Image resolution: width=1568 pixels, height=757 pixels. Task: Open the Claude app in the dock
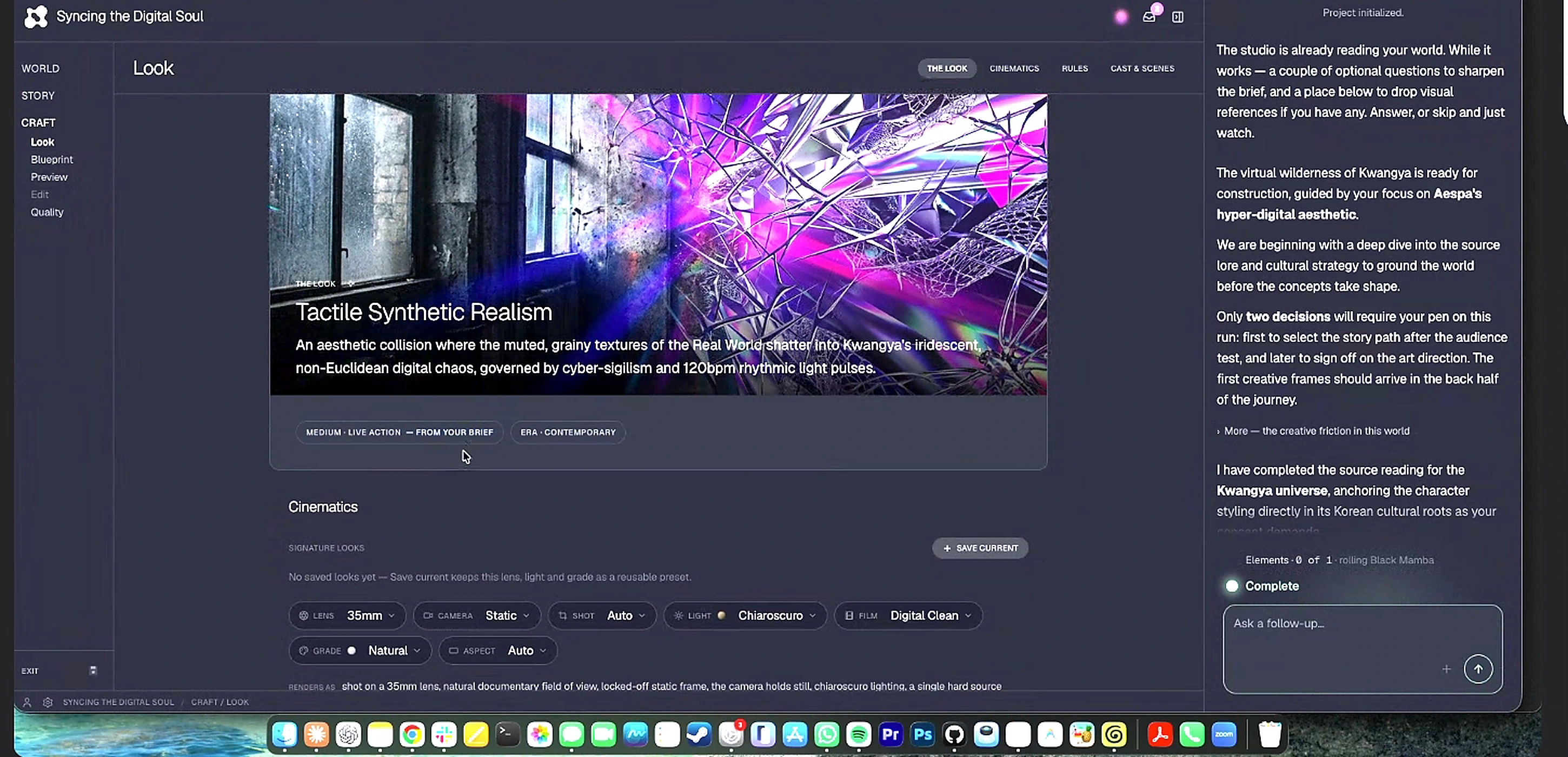coord(316,734)
